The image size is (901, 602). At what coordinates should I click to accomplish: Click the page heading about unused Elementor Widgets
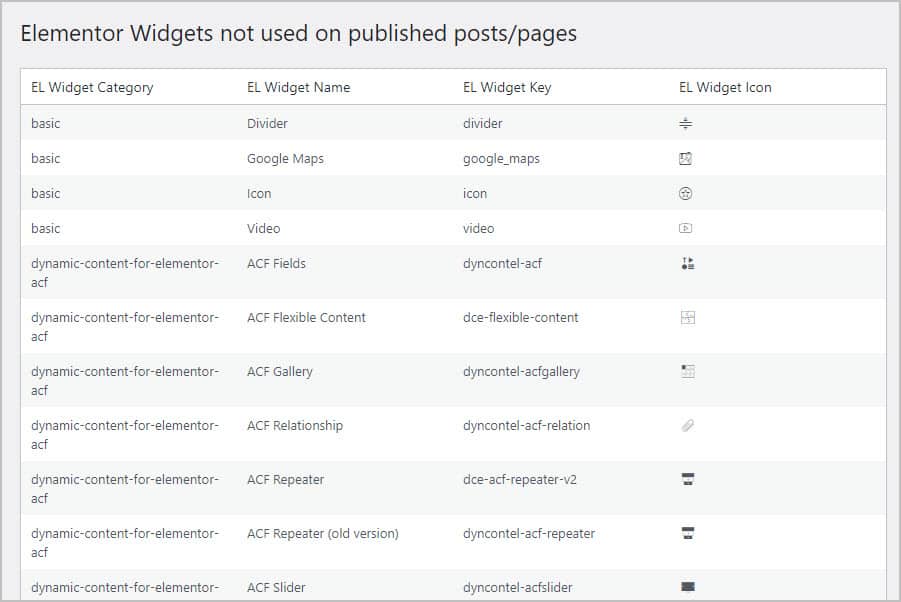click(x=299, y=33)
